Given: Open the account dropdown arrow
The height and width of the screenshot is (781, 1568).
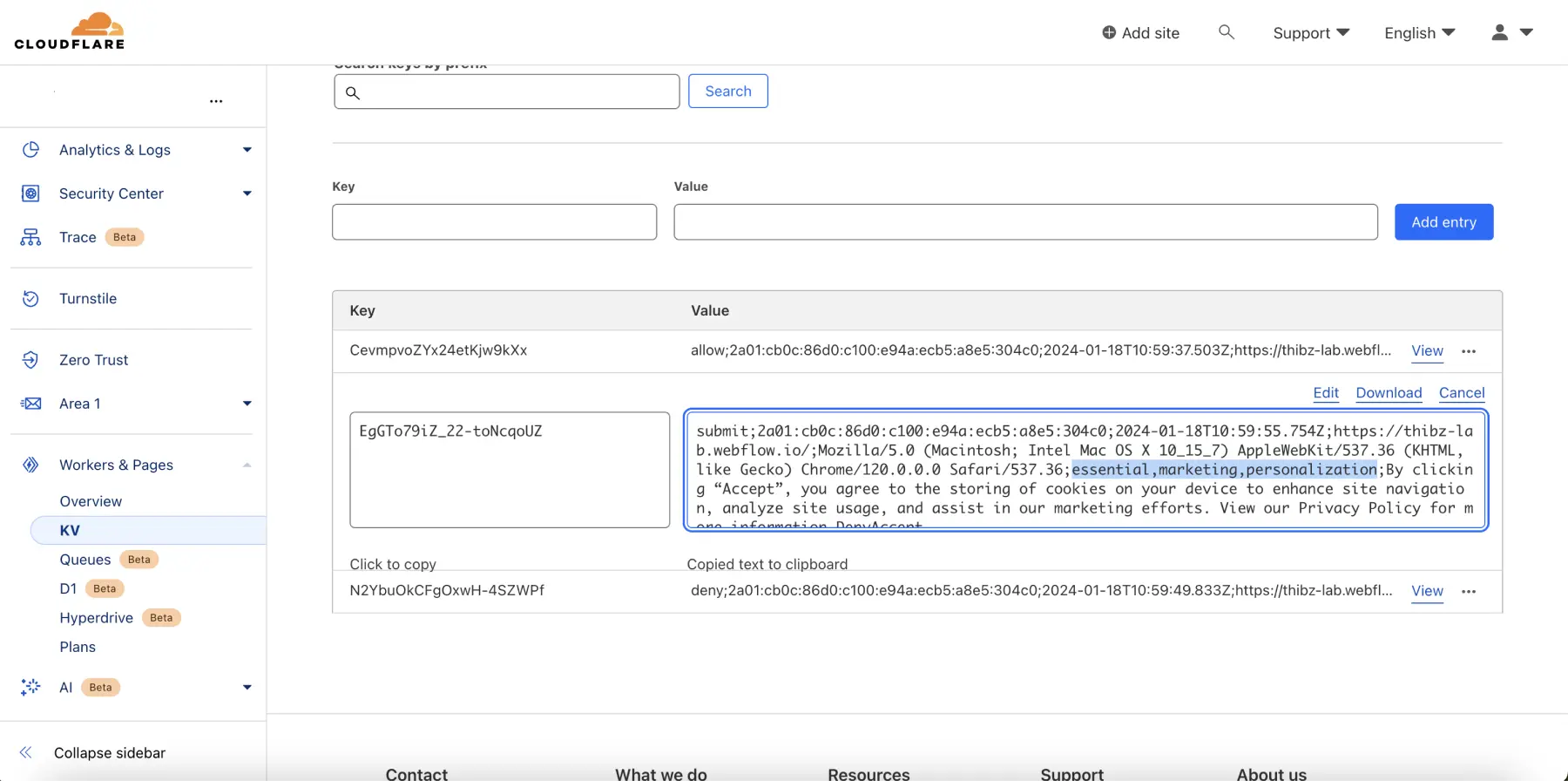Looking at the screenshot, I should pos(1526,32).
